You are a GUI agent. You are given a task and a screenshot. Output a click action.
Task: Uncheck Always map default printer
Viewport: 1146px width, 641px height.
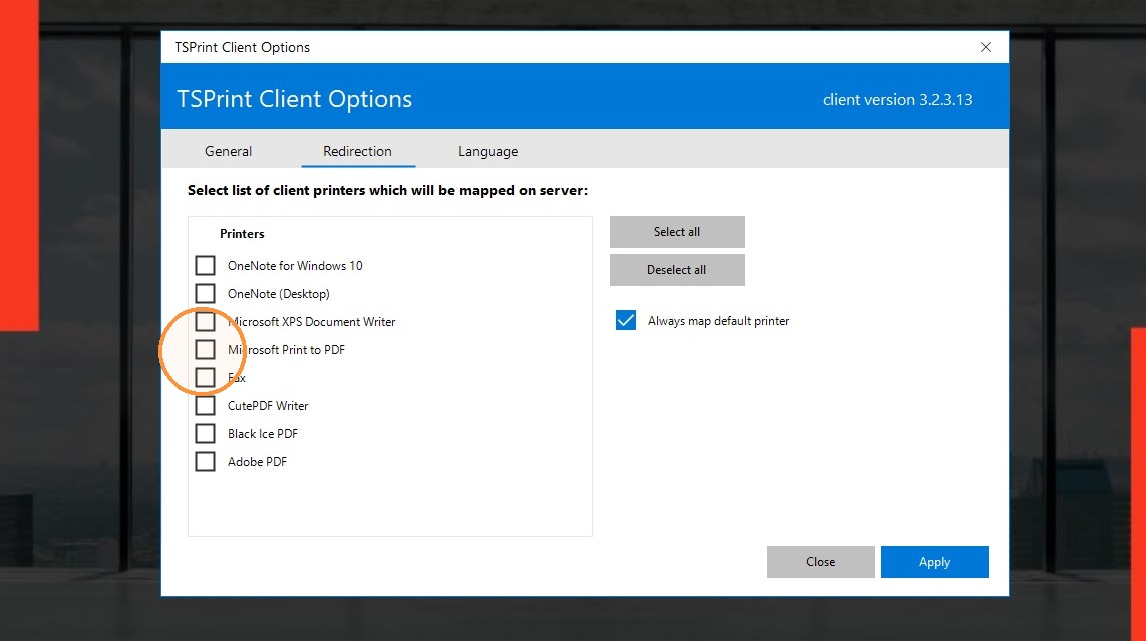pos(626,320)
